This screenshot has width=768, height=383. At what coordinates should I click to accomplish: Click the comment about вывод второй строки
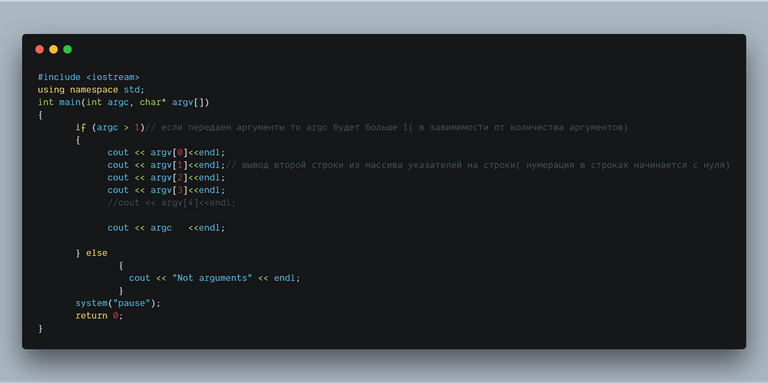478,165
